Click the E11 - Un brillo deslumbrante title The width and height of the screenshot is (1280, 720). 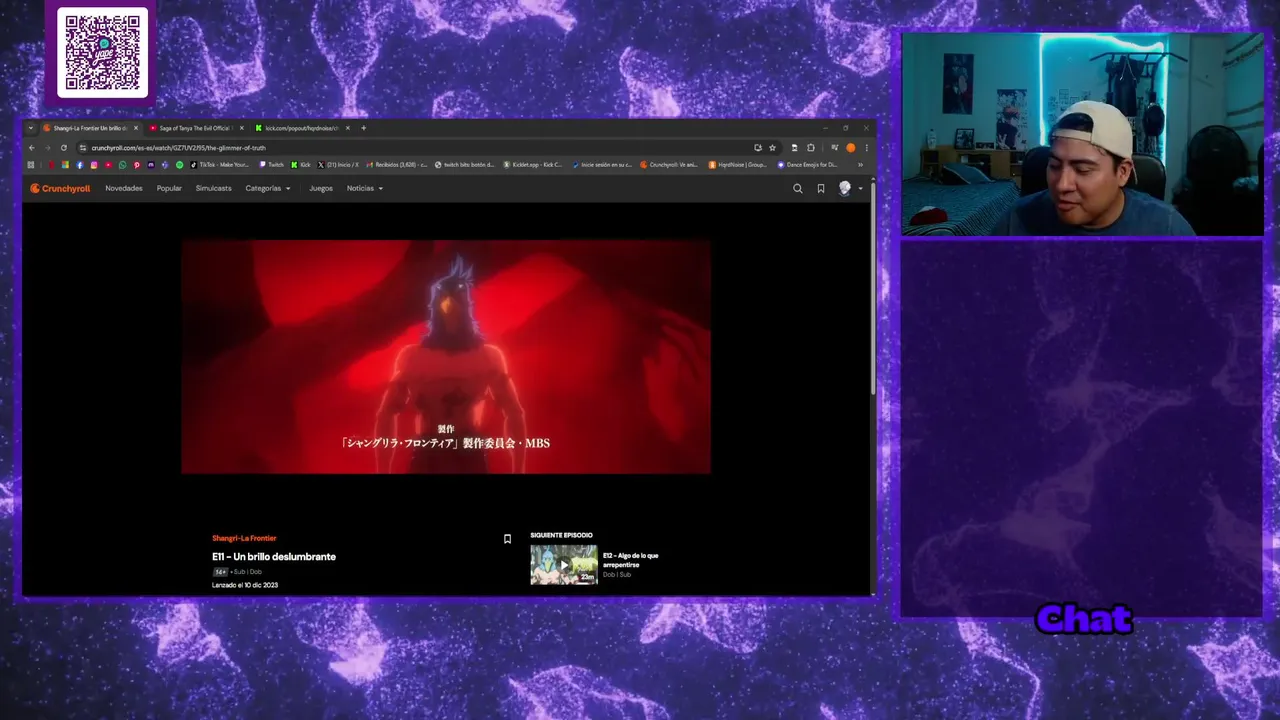point(274,557)
